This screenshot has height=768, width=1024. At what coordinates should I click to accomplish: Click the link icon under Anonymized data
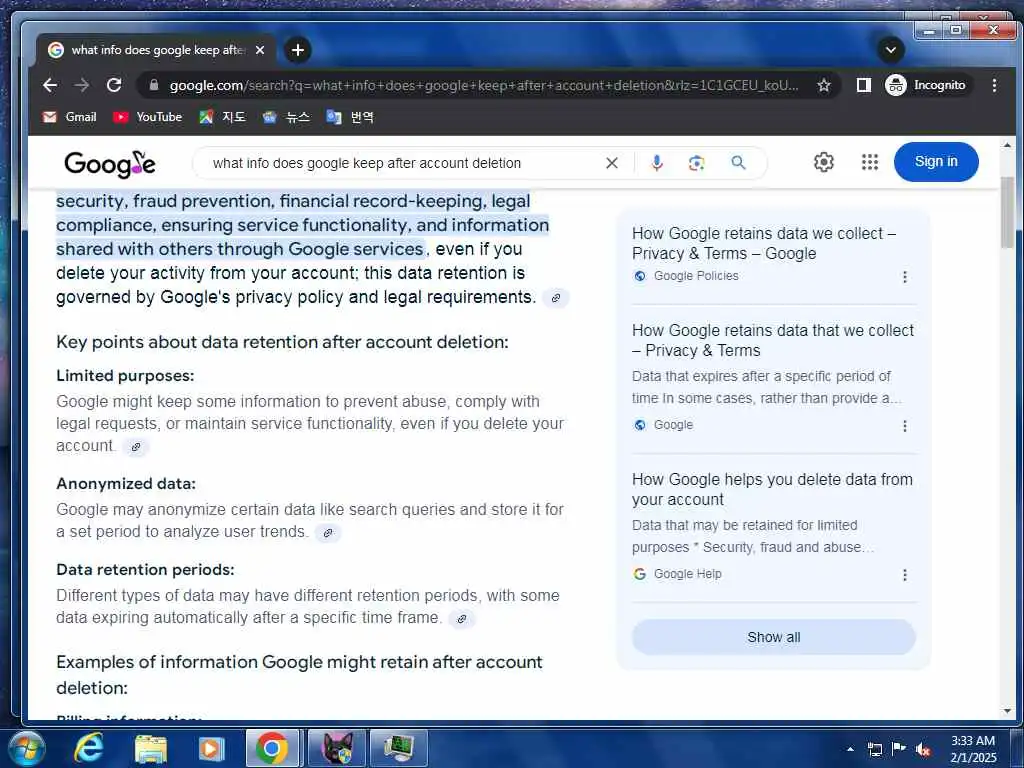pos(328,533)
